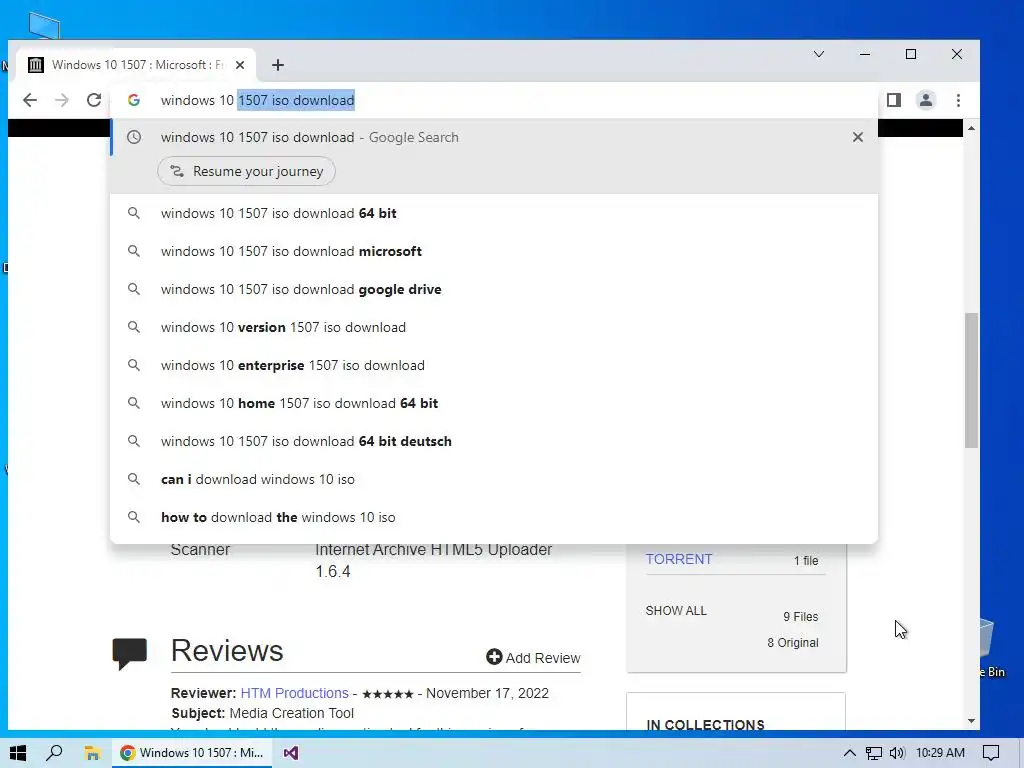Click the Chrome taskbar button
The image size is (1024, 768).
pyautogui.click(x=192, y=753)
